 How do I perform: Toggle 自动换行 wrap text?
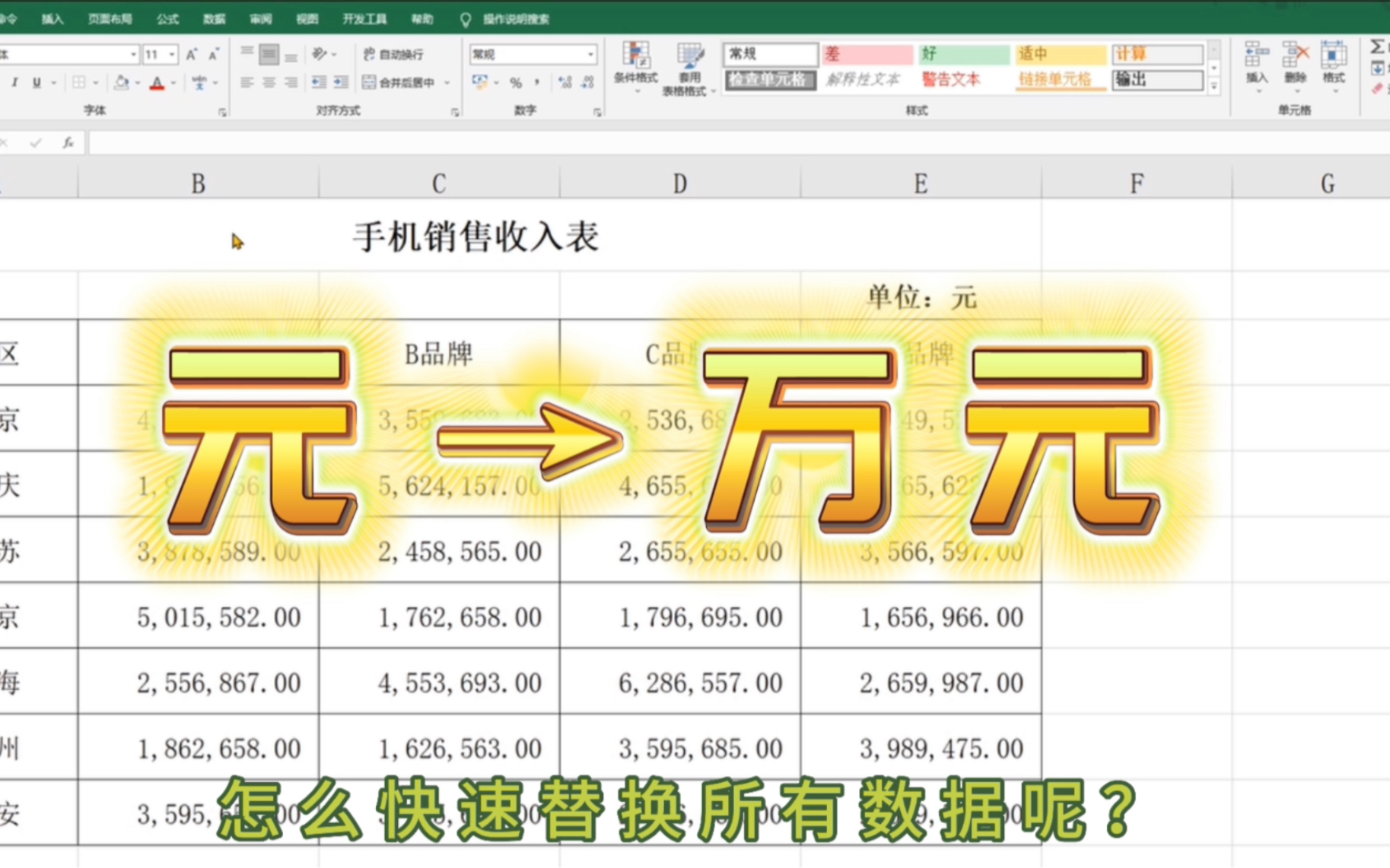coord(393,54)
